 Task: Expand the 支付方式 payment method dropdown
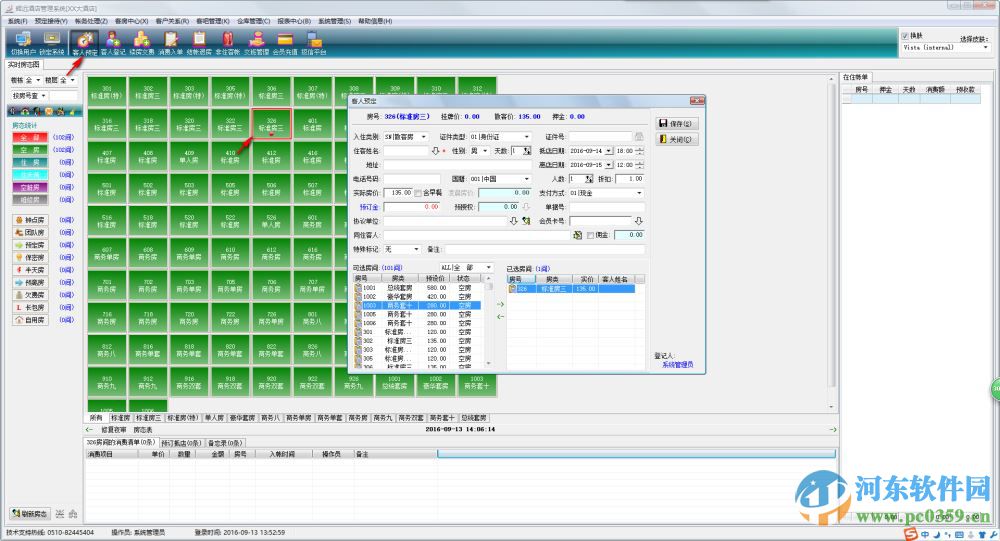coord(640,193)
